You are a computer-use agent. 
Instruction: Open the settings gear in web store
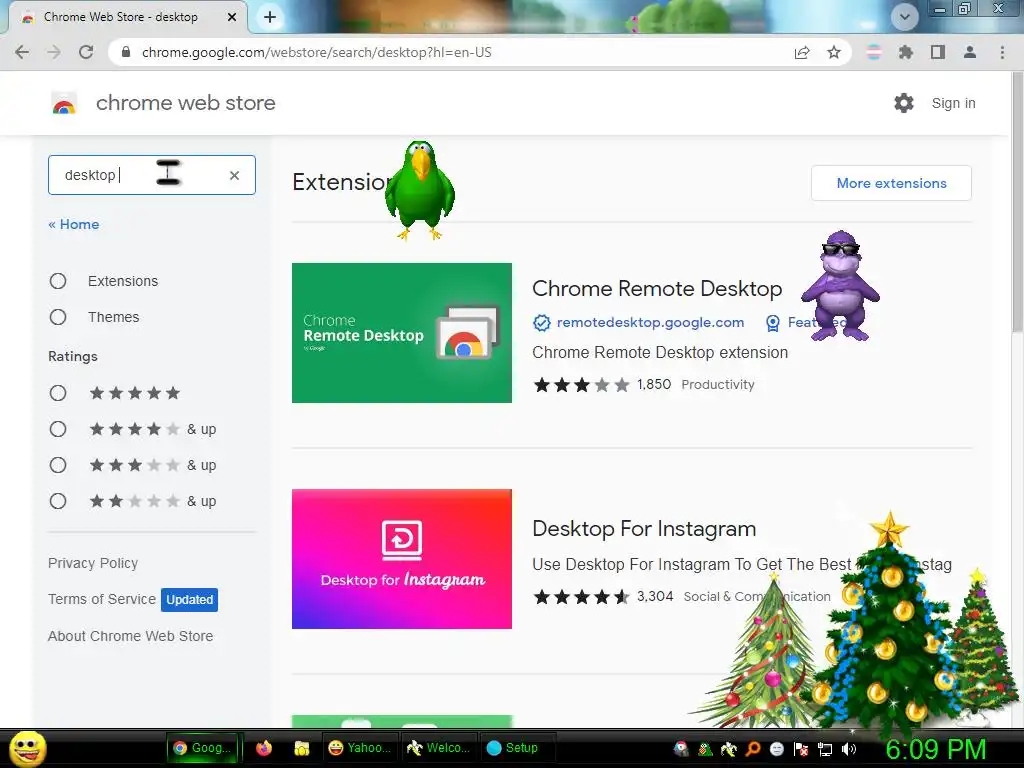click(x=904, y=103)
